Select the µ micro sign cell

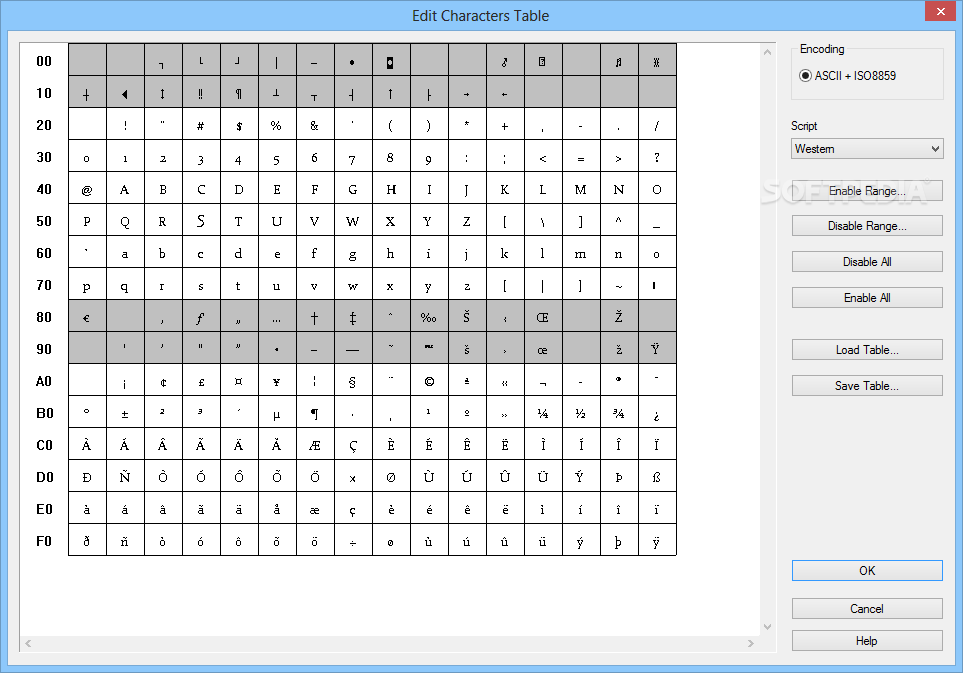tap(277, 413)
